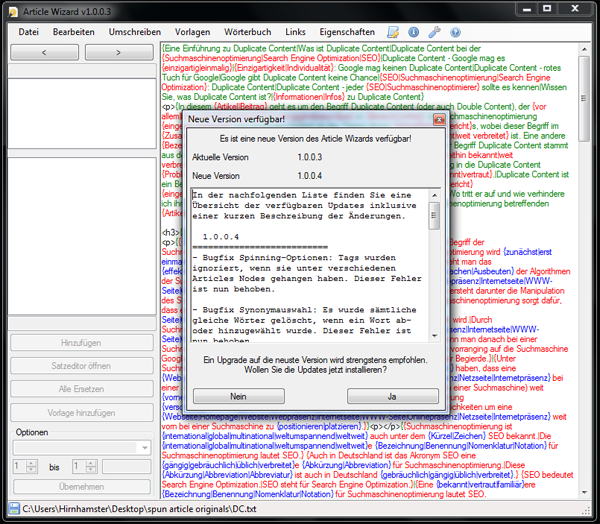600x524 pixels.
Task: Click the file path in status bar
Action: pyautogui.click(x=139, y=509)
